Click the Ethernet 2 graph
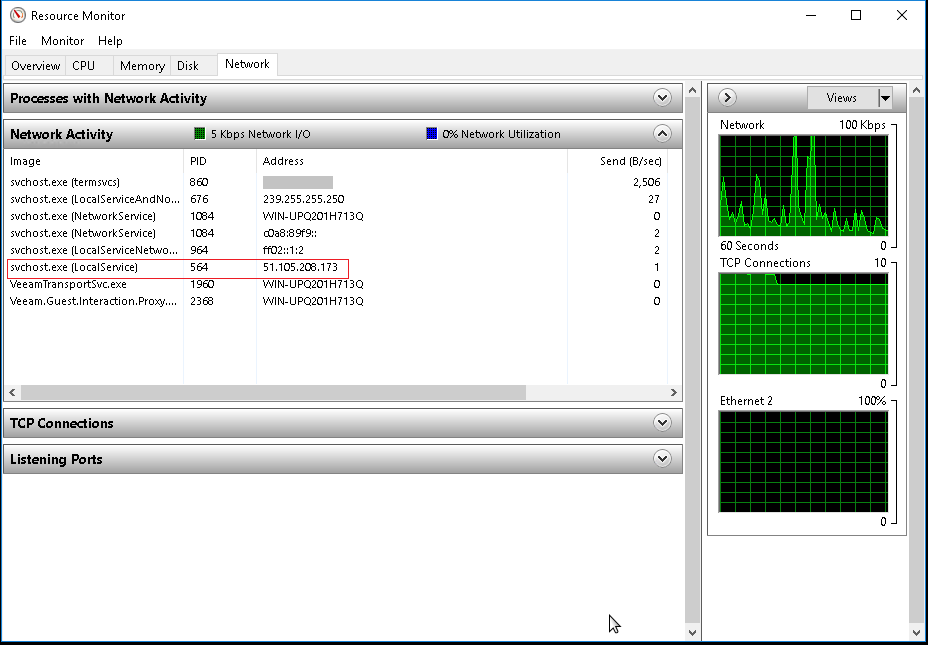The image size is (928, 645). 803,462
